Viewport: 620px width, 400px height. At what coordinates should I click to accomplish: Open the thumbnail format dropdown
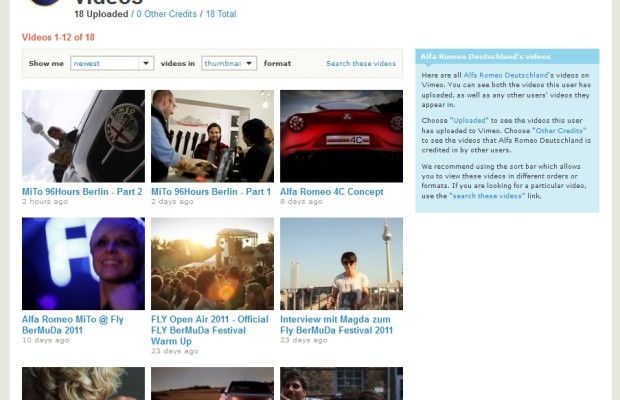(x=229, y=63)
